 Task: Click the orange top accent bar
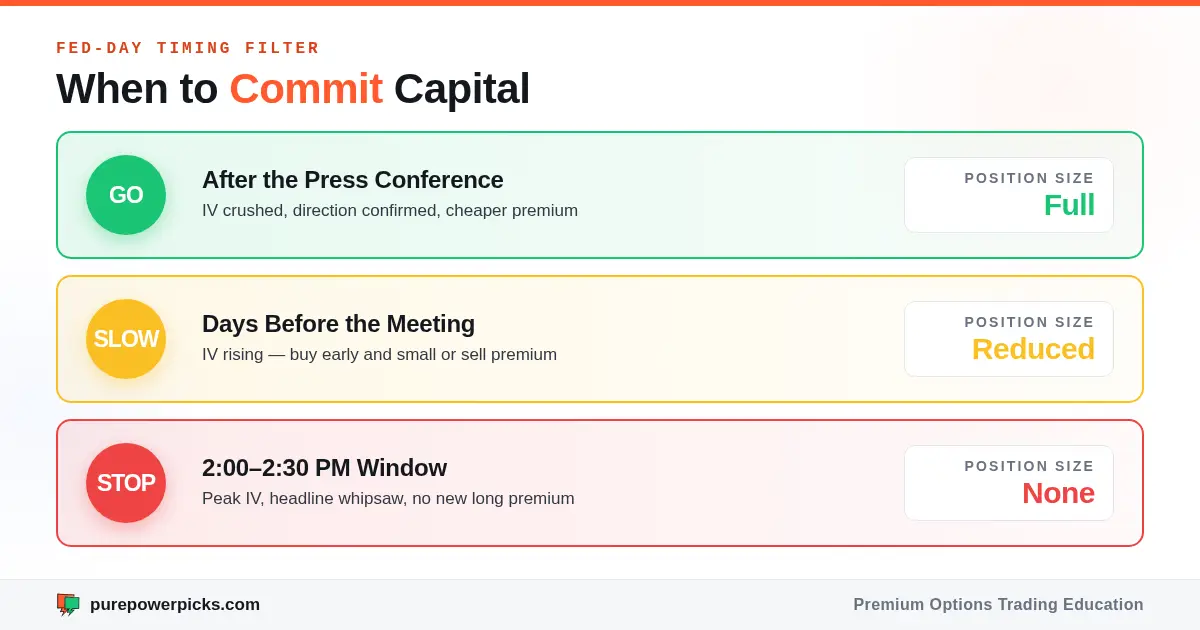600,3
